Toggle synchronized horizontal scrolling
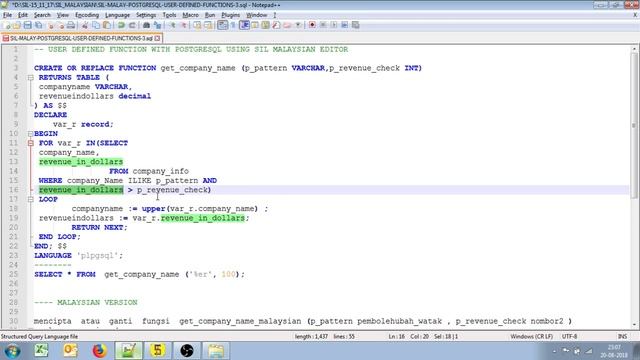Image resolution: width=640 pixels, height=360 pixels. [x=208, y=25]
